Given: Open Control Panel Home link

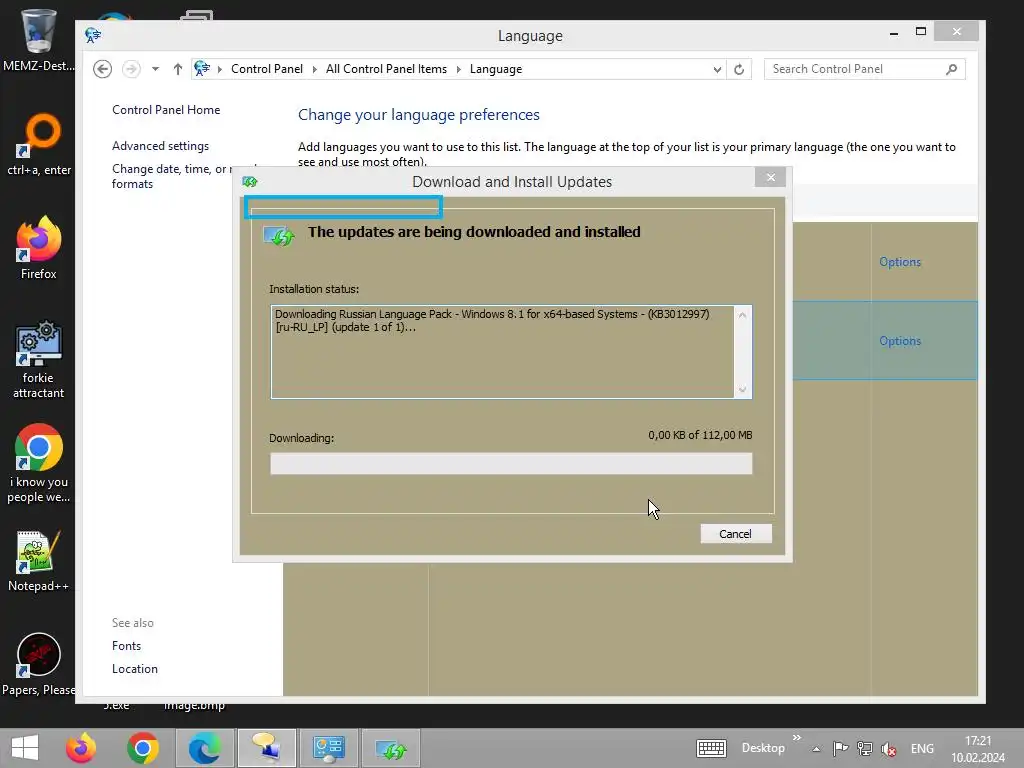Looking at the screenshot, I should pyautogui.click(x=166, y=110).
